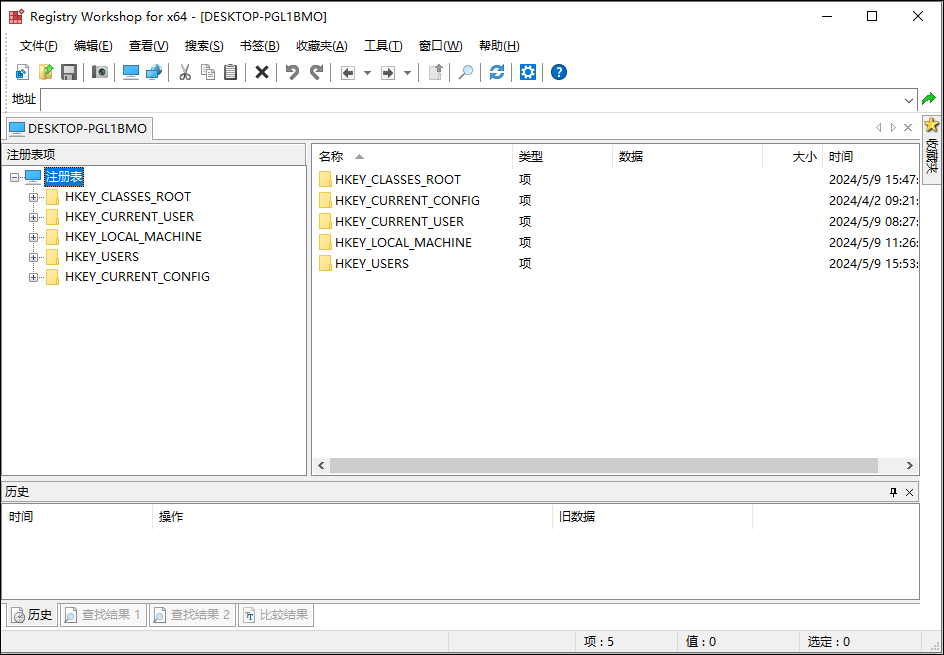Open the search magnifier icon
The image size is (944, 655).
tap(465, 72)
